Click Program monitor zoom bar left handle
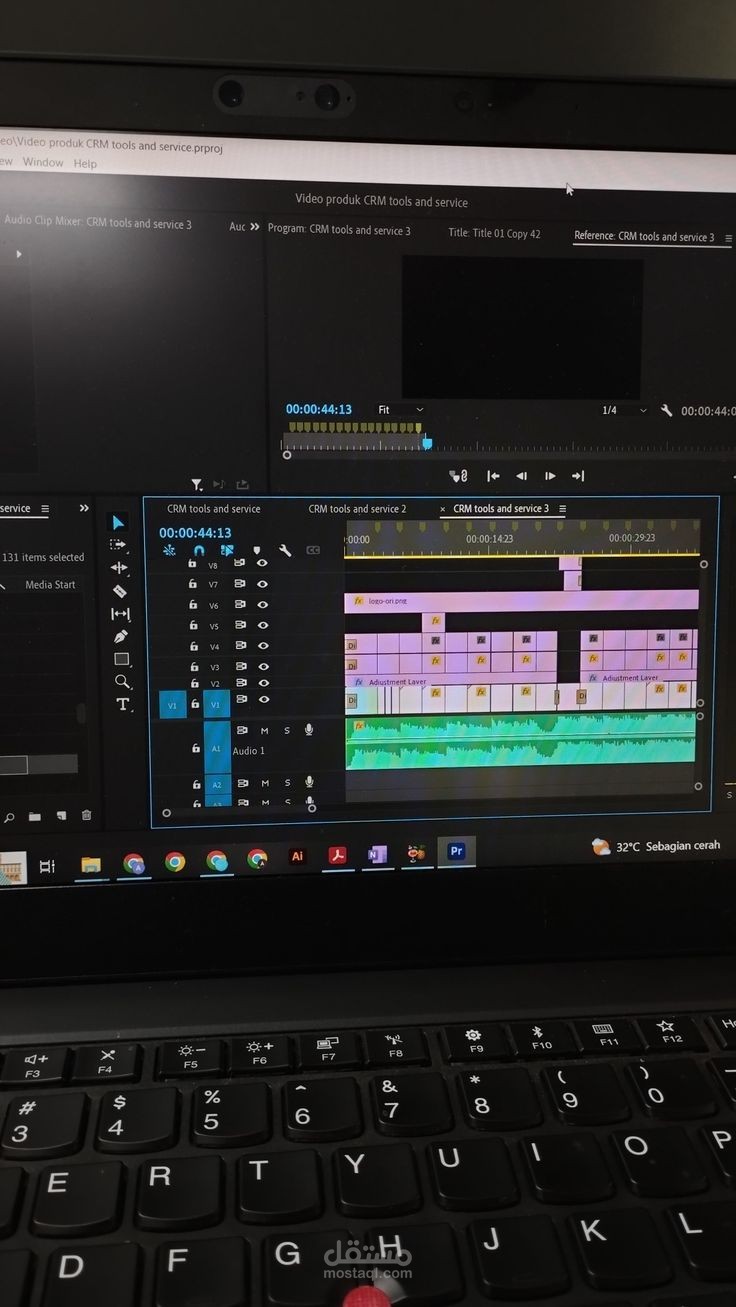This screenshot has width=736, height=1307. tap(287, 455)
